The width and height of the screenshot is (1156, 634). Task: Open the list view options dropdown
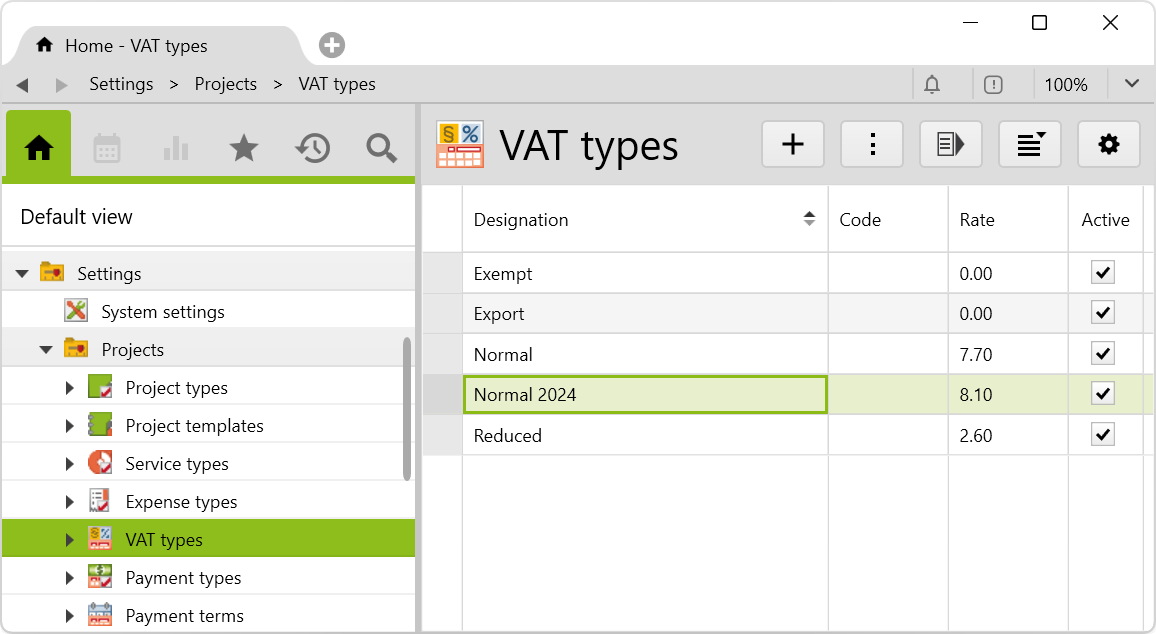click(x=1029, y=145)
